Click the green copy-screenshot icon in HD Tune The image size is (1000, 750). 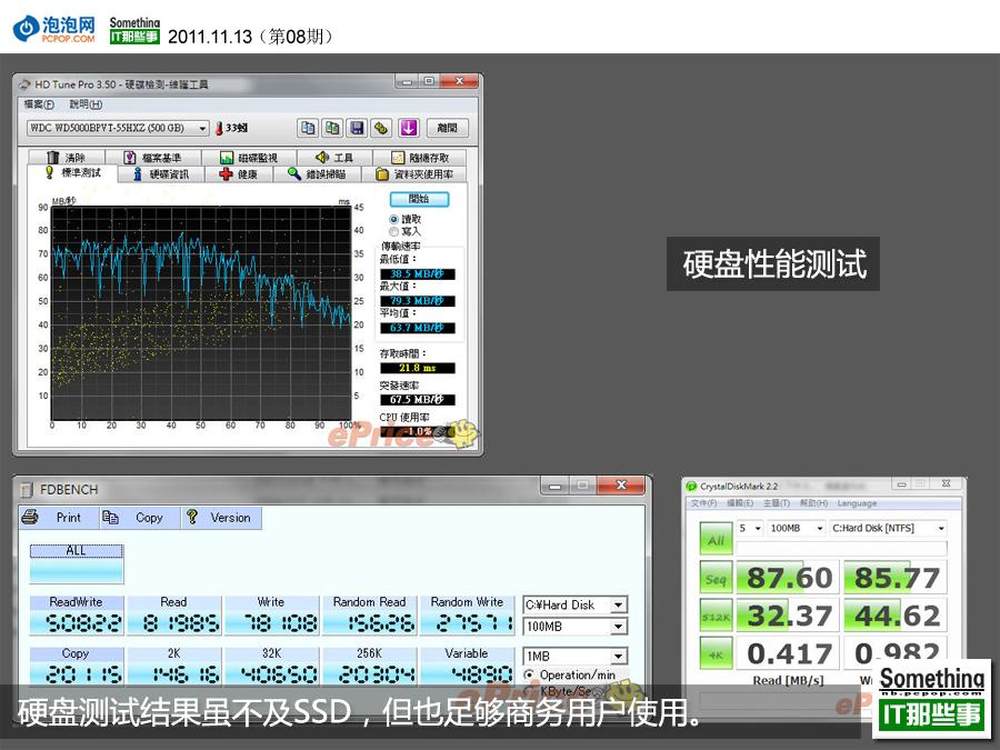(332, 128)
